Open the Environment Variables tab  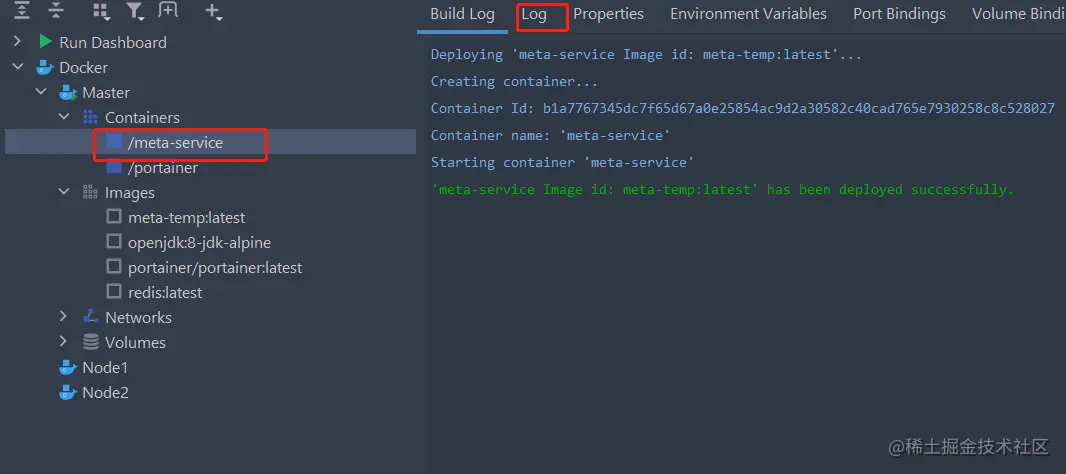pyautogui.click(x=749, y=14)
